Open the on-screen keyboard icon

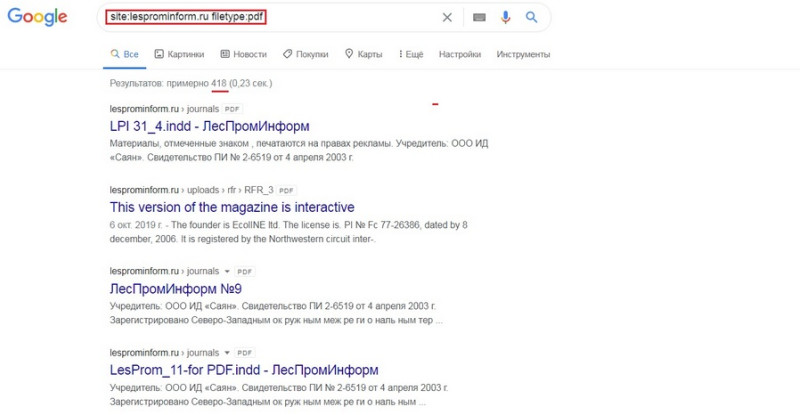click(x=479, y=17)
